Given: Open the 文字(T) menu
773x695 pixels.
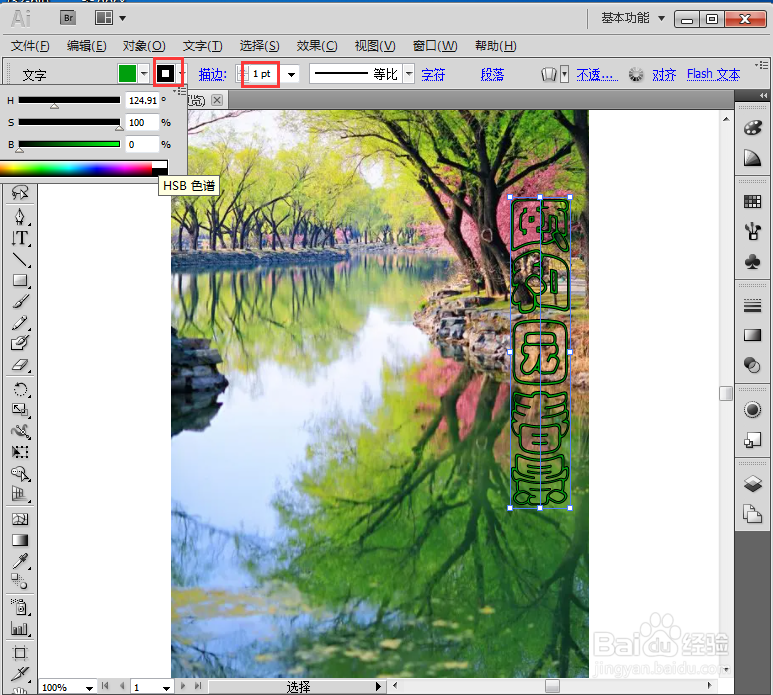Looking at the screenshot, I should tap(203, 46).
